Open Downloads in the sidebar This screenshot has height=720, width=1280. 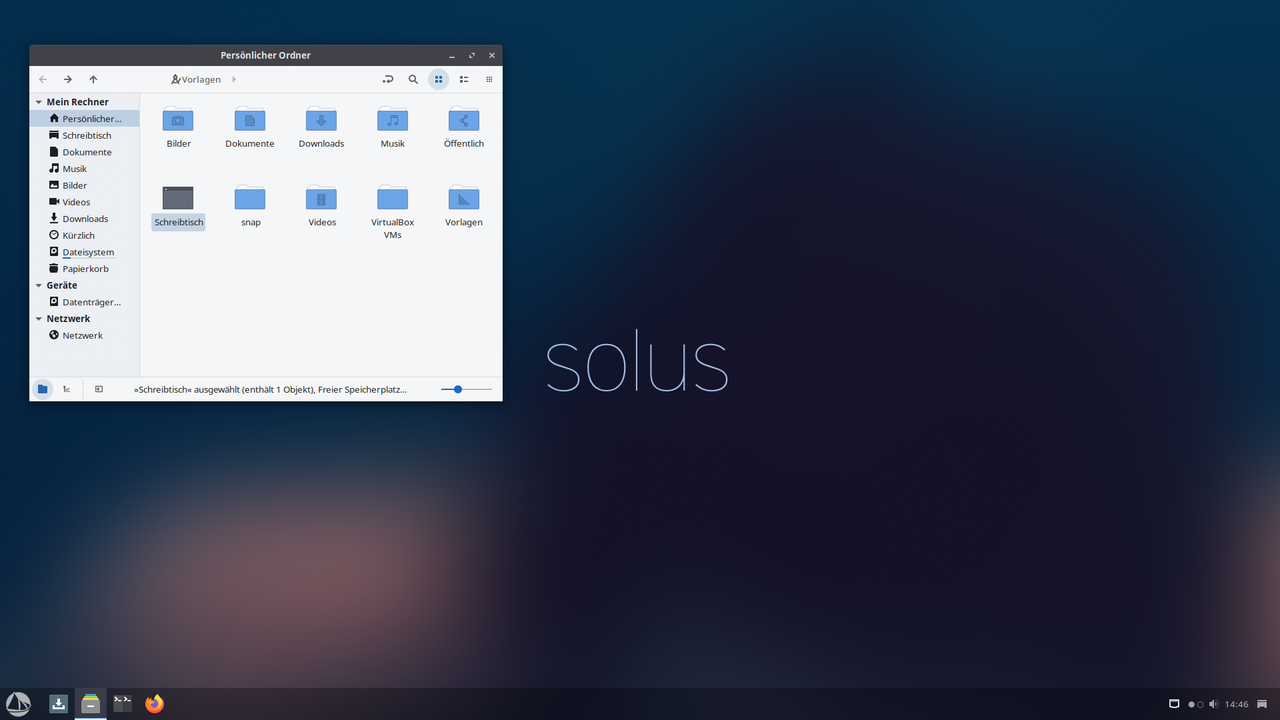85,218
